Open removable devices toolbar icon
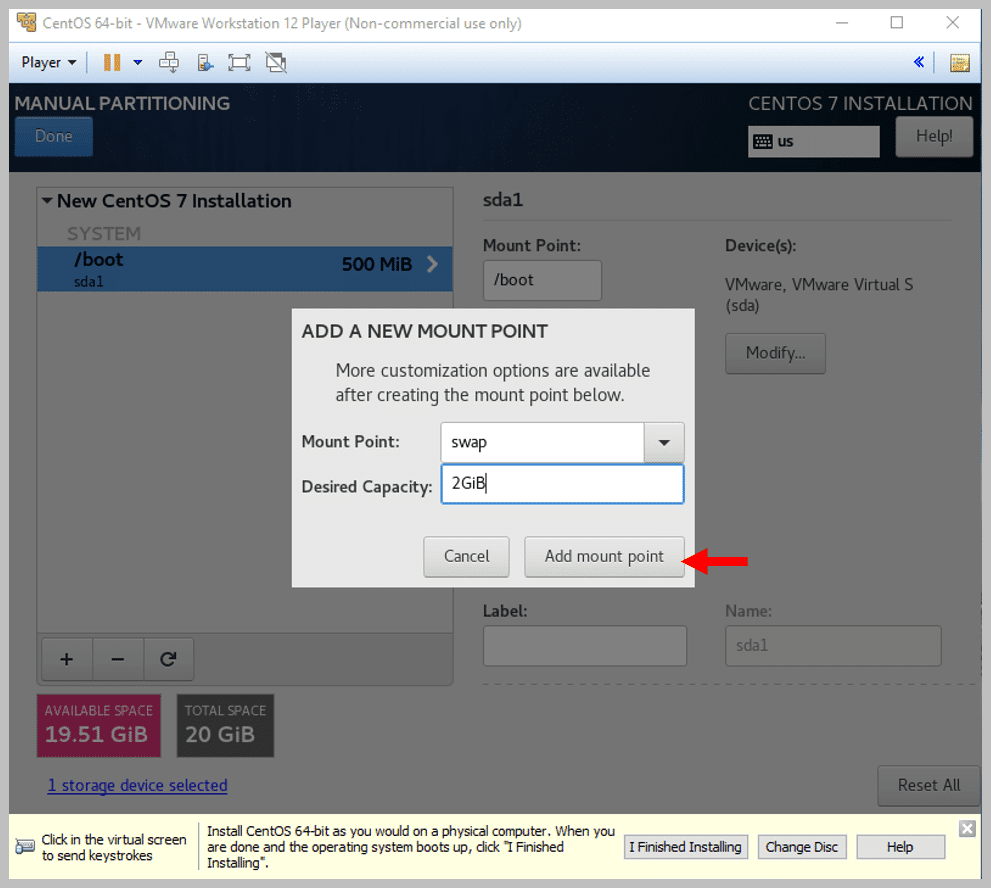Screen dimensions: 991x888 [x=205, y=63]
